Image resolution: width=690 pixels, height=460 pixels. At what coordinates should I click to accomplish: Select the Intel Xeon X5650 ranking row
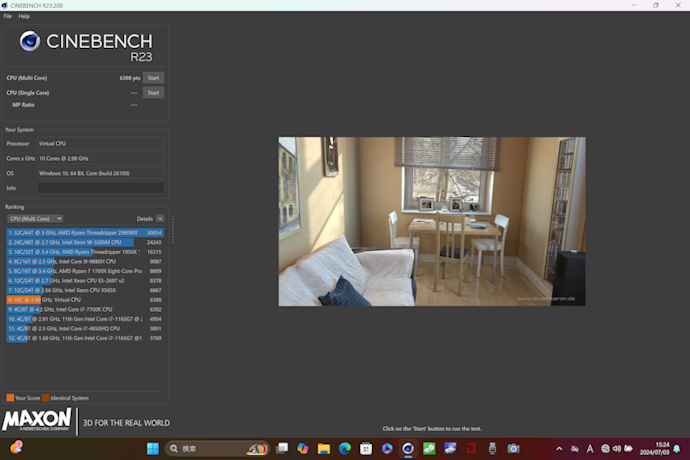click(x=85, y=291)
